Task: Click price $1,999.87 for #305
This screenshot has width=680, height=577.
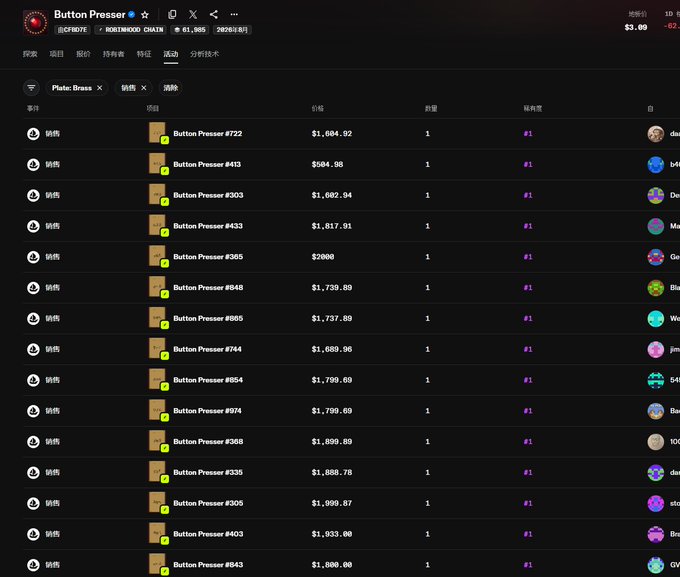Action: [332, 503]
